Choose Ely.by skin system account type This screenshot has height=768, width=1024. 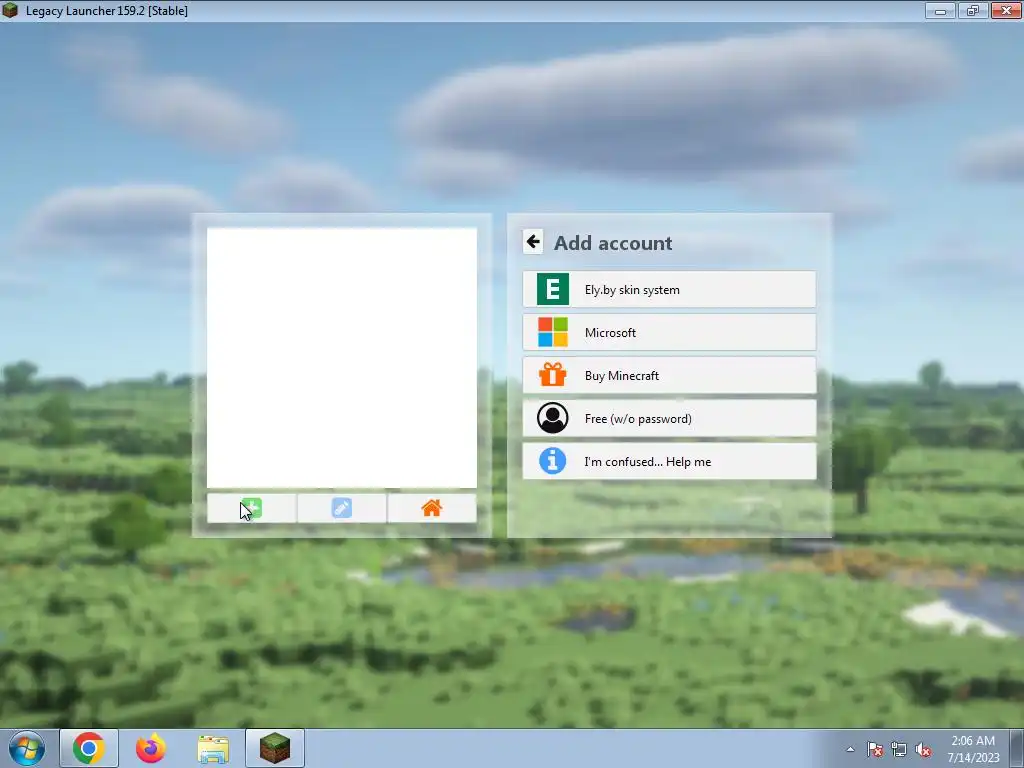669,289
